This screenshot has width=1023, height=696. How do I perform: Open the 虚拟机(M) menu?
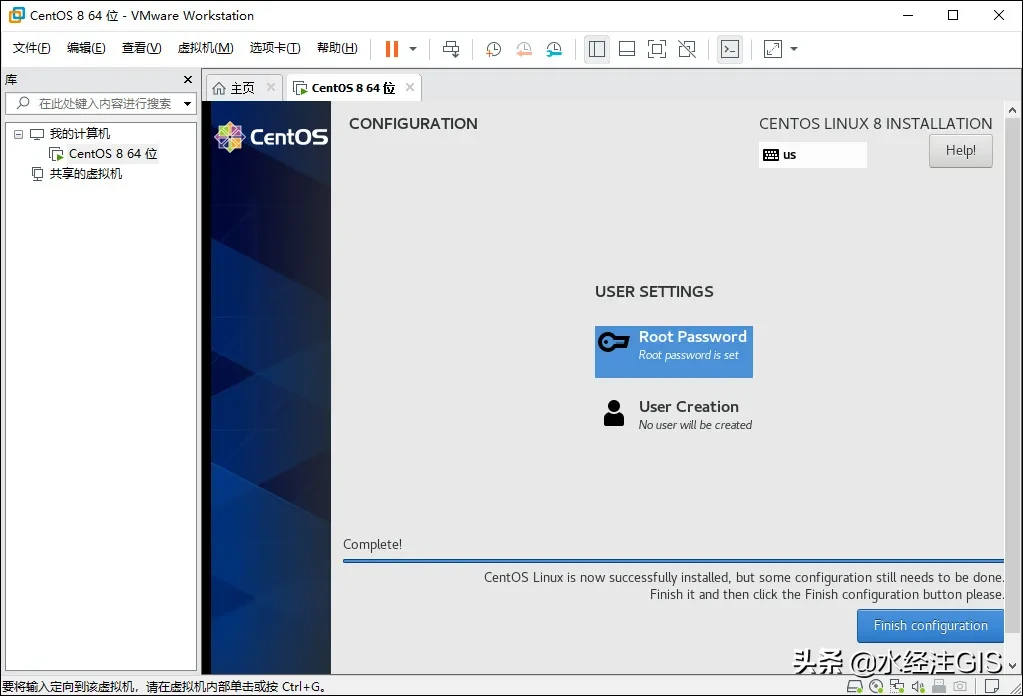(x=206, y=48)
